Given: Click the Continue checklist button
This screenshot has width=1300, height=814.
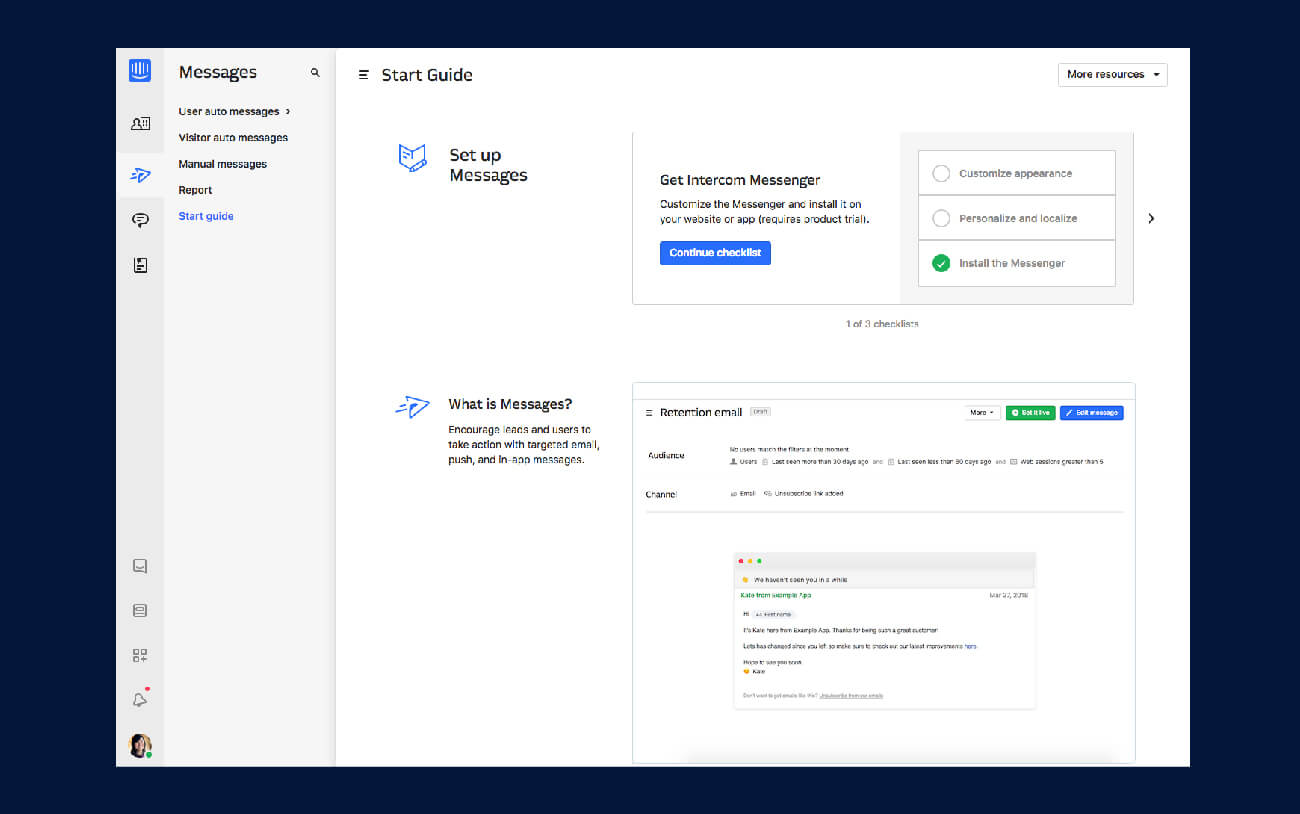Looking at the screenshot, I should tap(715, 253).
